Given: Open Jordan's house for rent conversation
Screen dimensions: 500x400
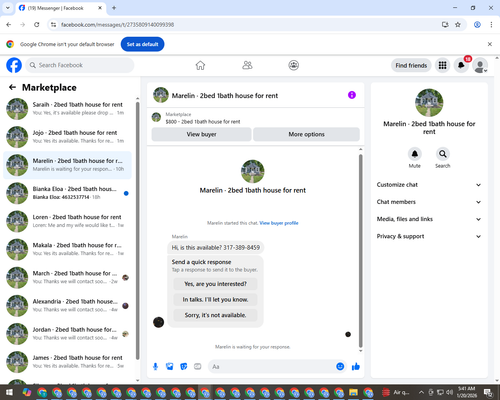Looking at the screenshot, I should click(67, 334).
